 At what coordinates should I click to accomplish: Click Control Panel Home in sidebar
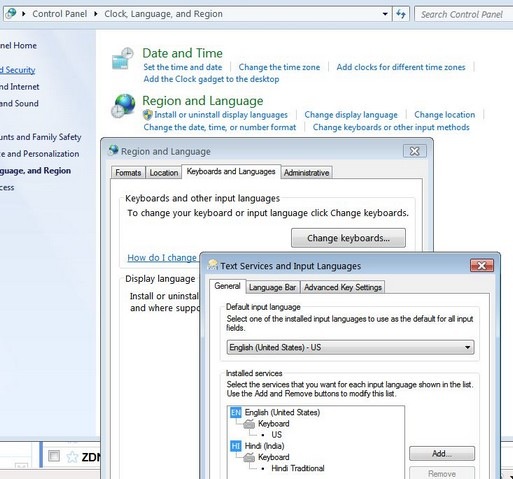tap(18, 45)
